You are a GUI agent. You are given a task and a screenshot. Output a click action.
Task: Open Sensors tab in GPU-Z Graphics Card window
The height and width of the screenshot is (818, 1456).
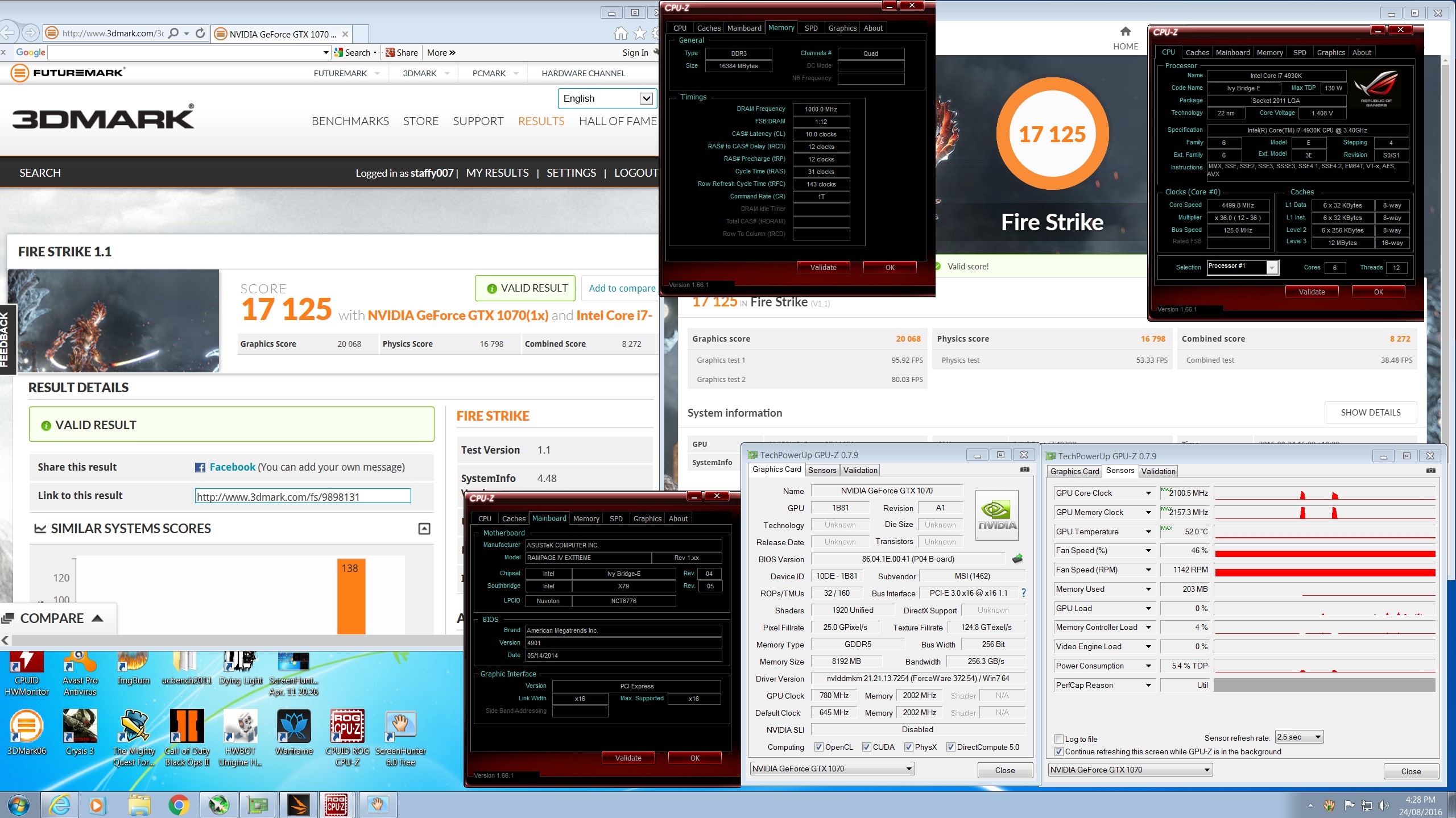[x=822, y=470]
